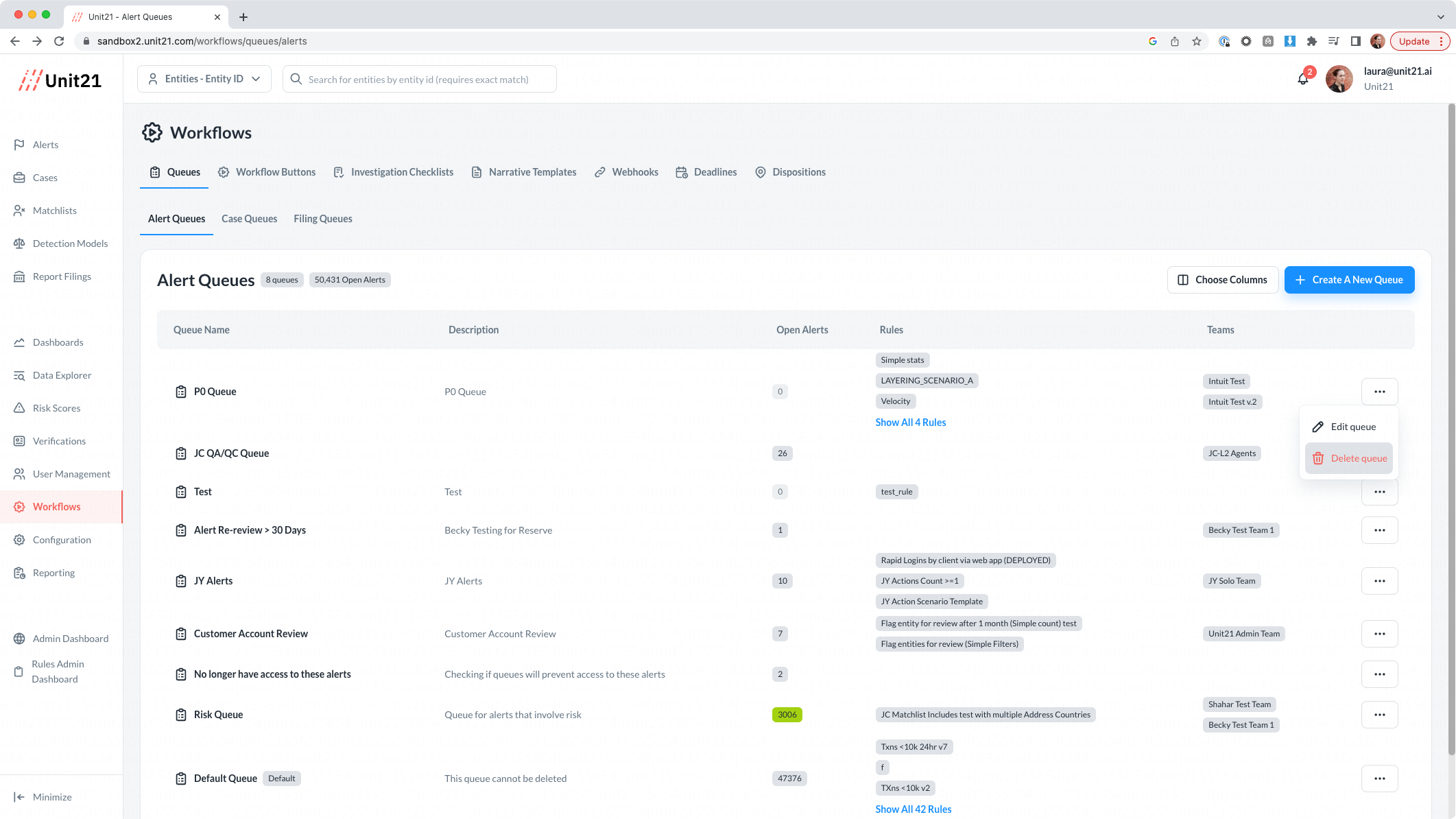This screenshot has height=819, width=1456.
Task: Click the Create A New Queue button
Action: 1348,280
